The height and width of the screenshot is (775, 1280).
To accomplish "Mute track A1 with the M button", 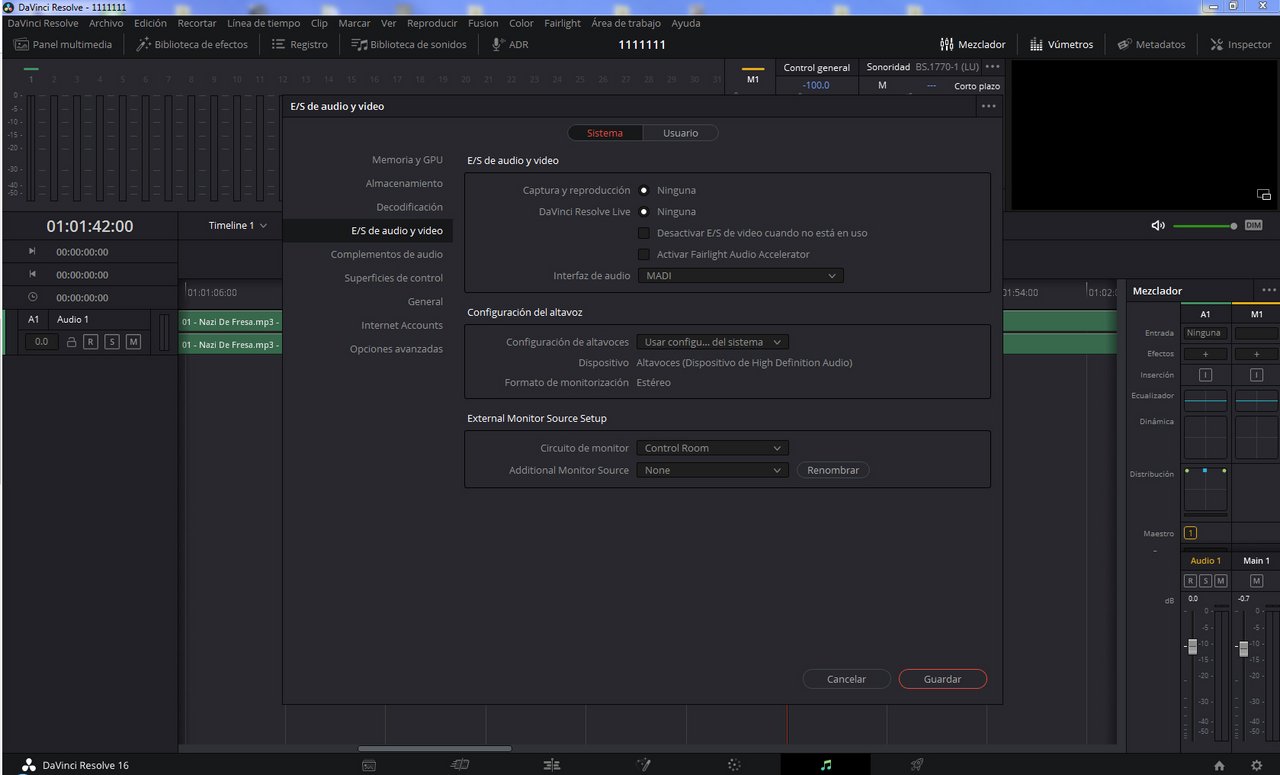I will 133,342.
